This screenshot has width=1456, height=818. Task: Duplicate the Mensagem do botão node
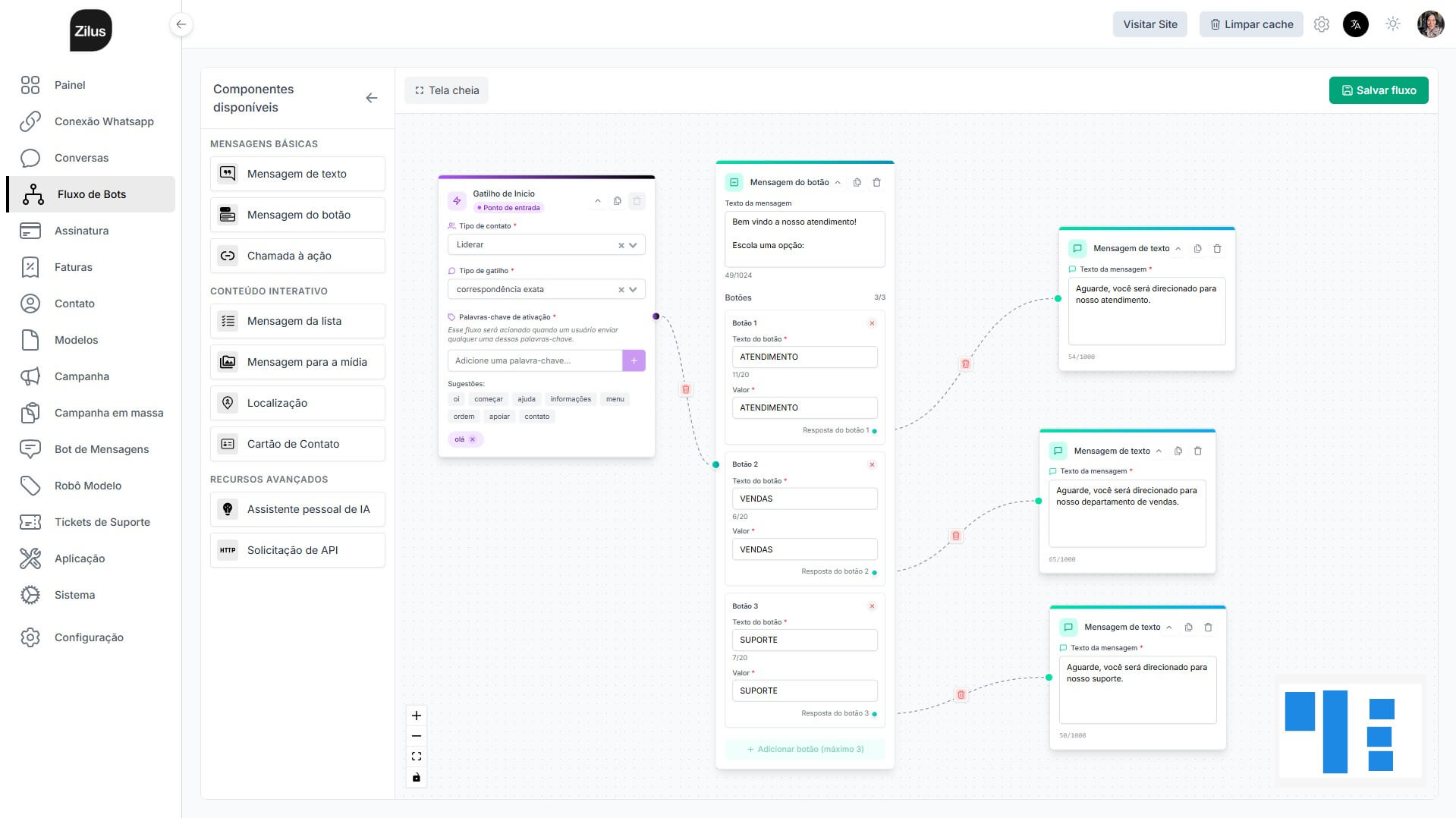[x=857, y=182]
